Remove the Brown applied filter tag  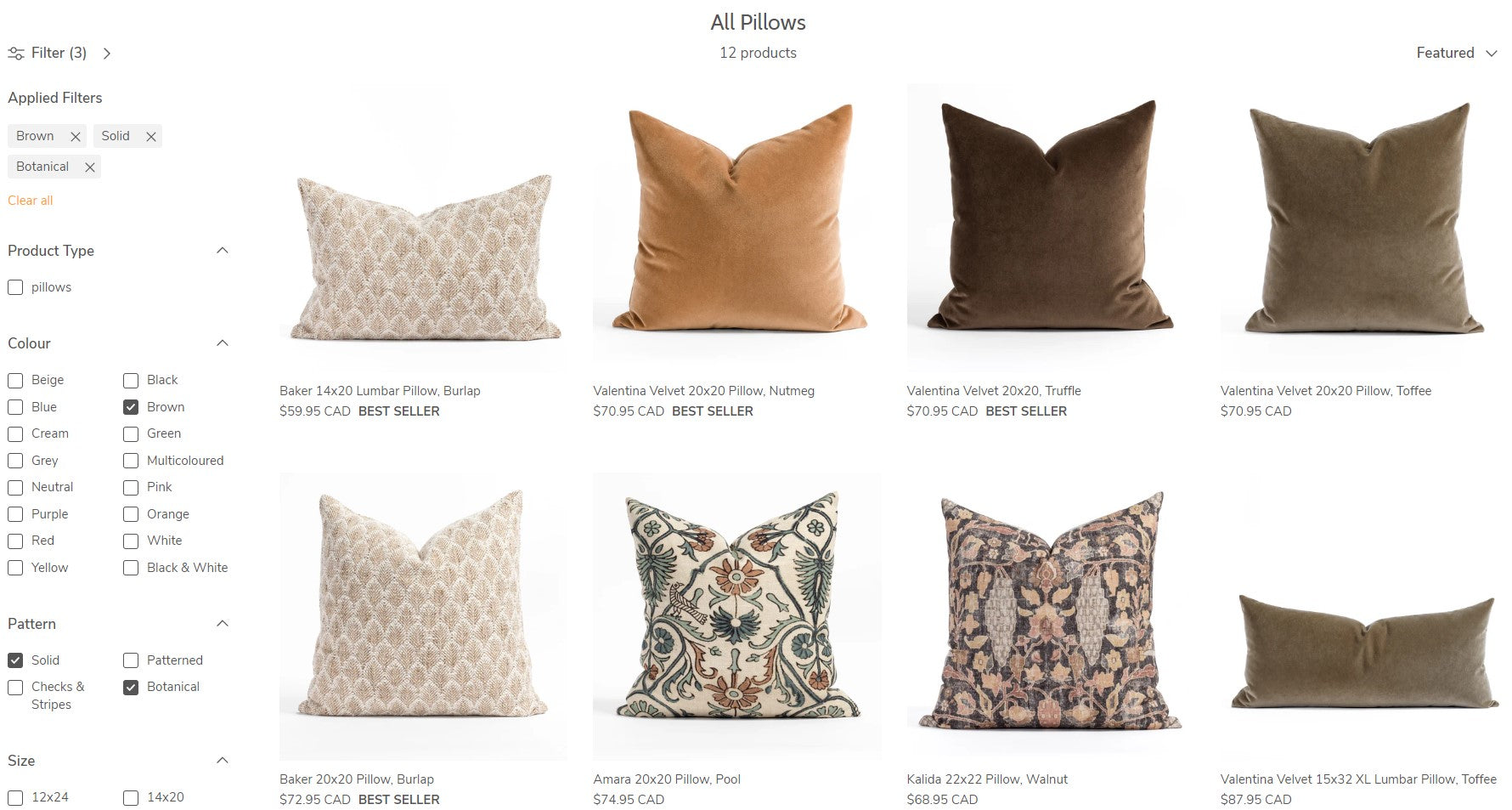click(x=75, y=136)
